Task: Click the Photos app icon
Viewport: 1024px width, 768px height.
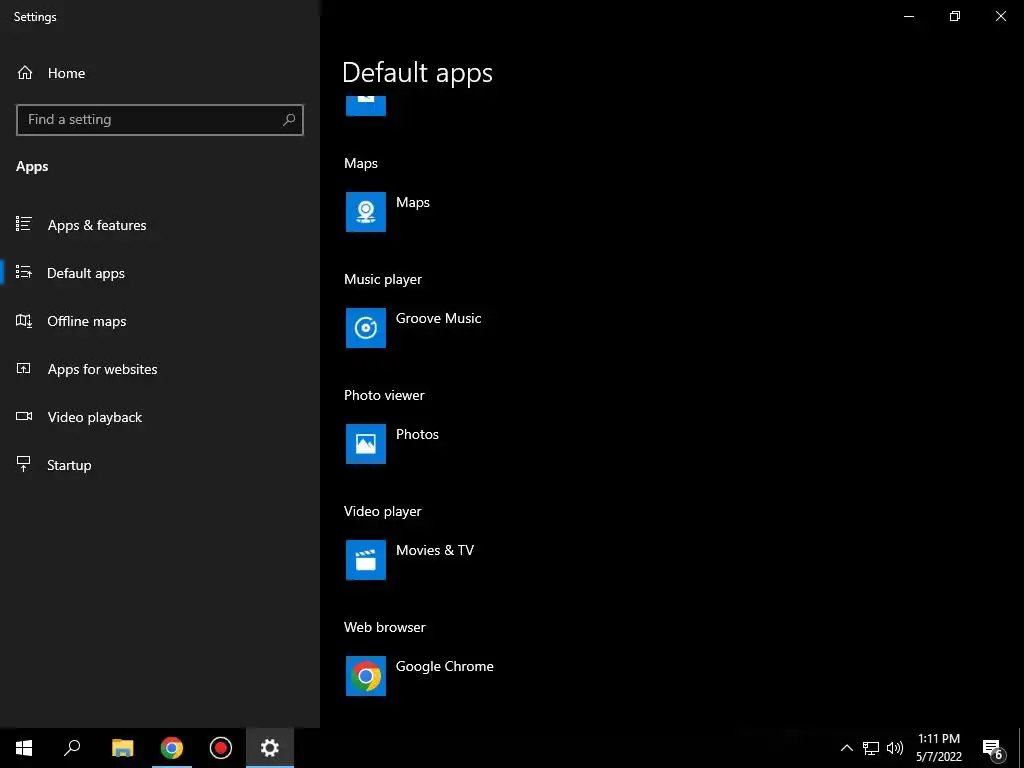Action: tap(366, 444)
